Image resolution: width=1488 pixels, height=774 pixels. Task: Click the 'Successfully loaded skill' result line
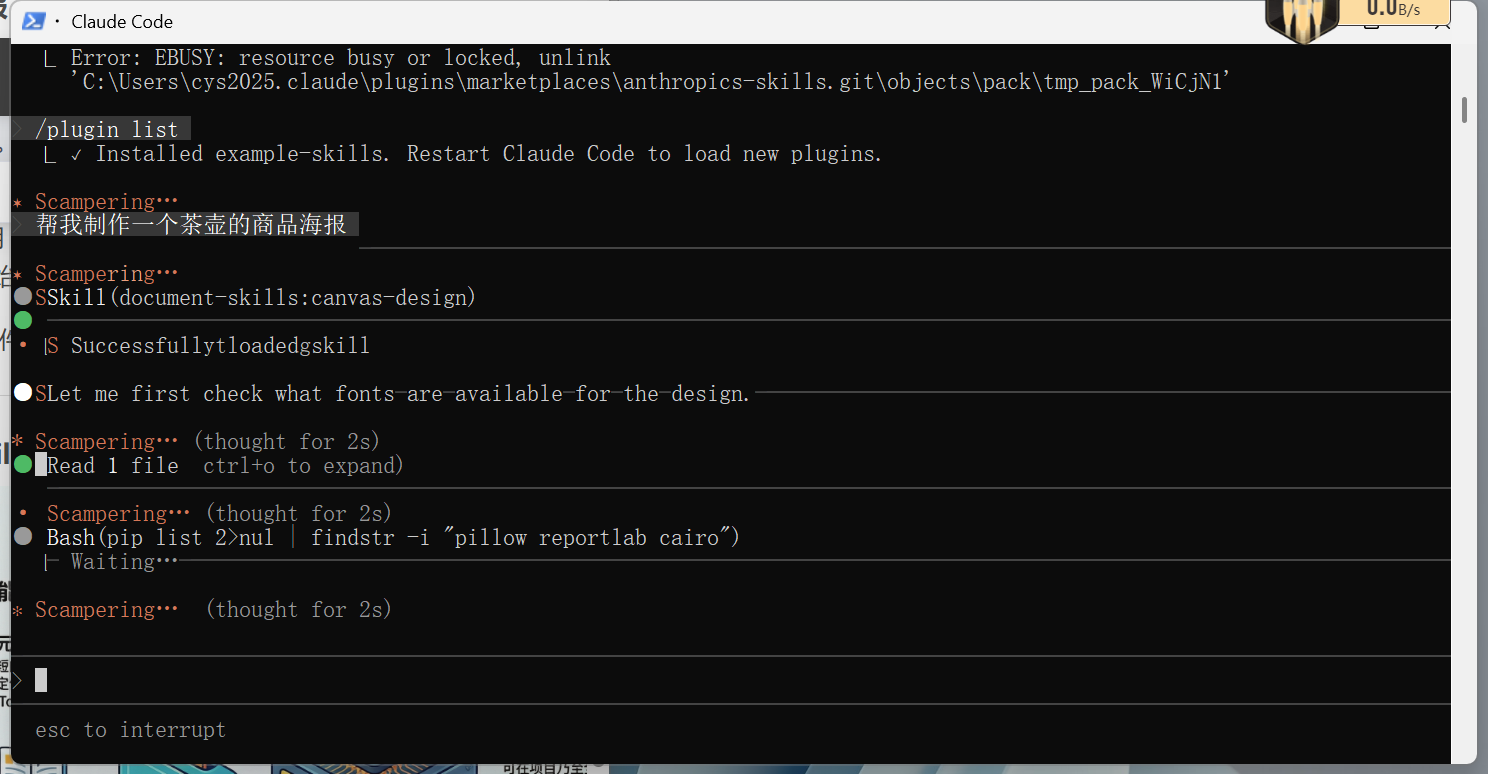tap(220, 346)
